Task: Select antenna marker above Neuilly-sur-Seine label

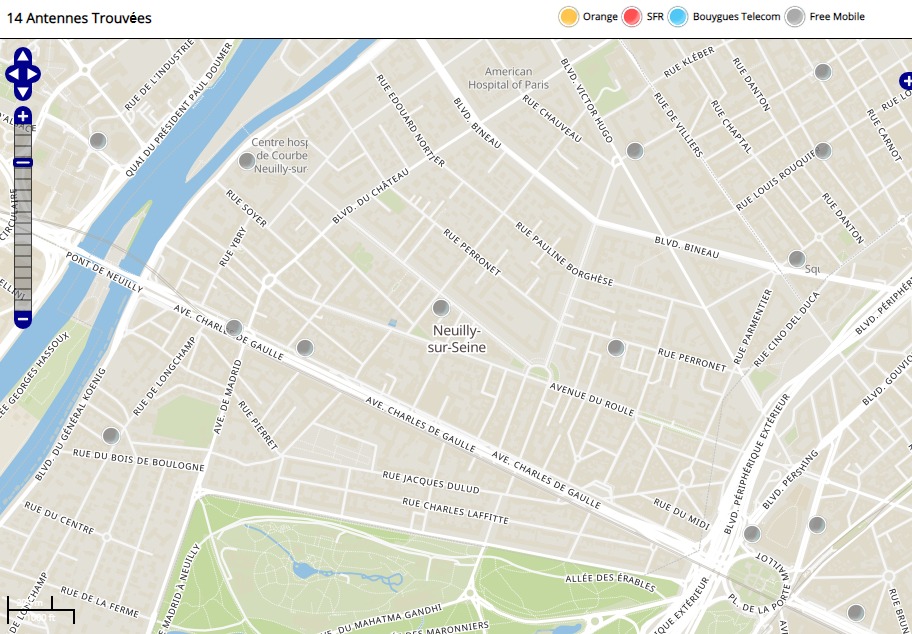Action: click(x=441, y=307)
